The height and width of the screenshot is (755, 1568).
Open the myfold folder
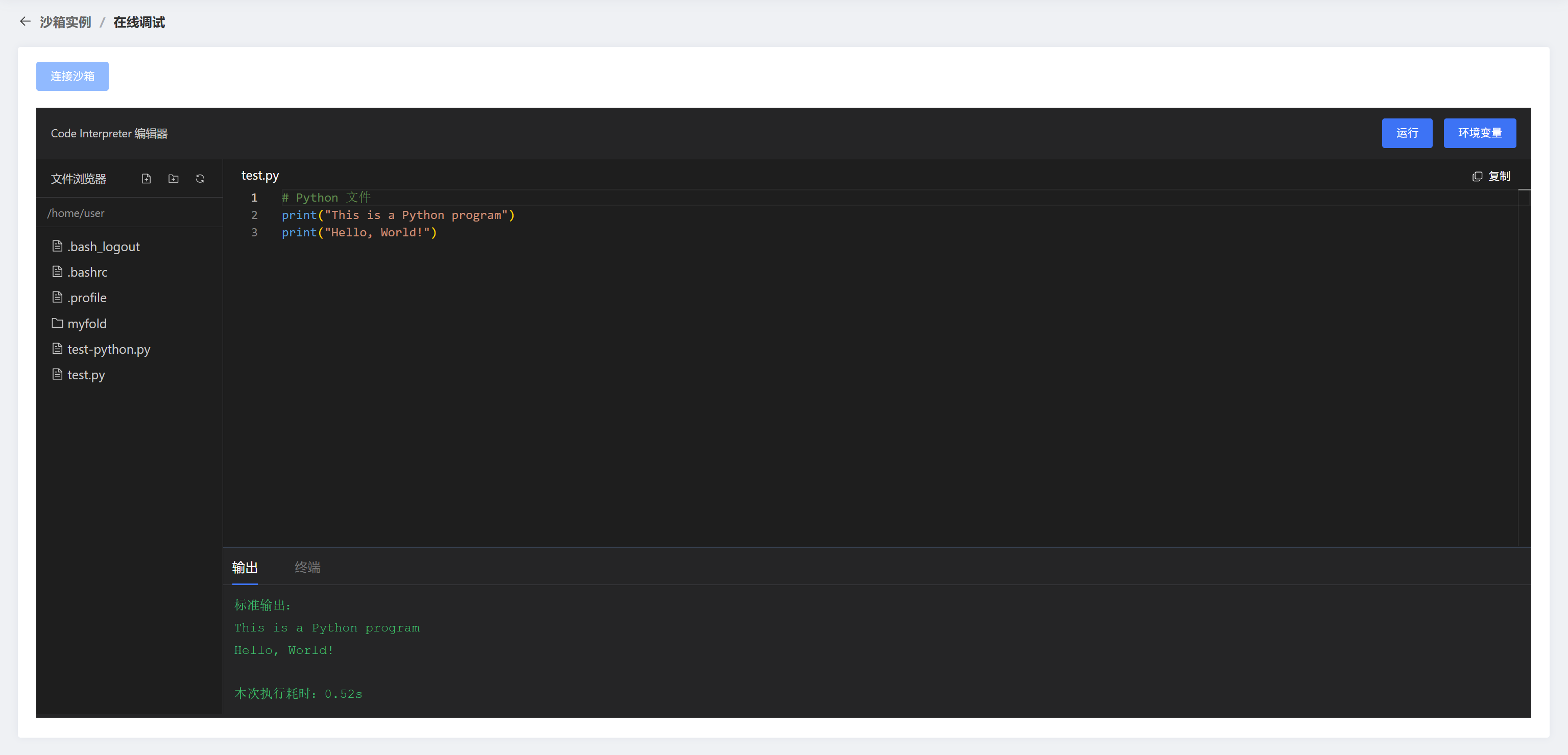coord(87,324)
